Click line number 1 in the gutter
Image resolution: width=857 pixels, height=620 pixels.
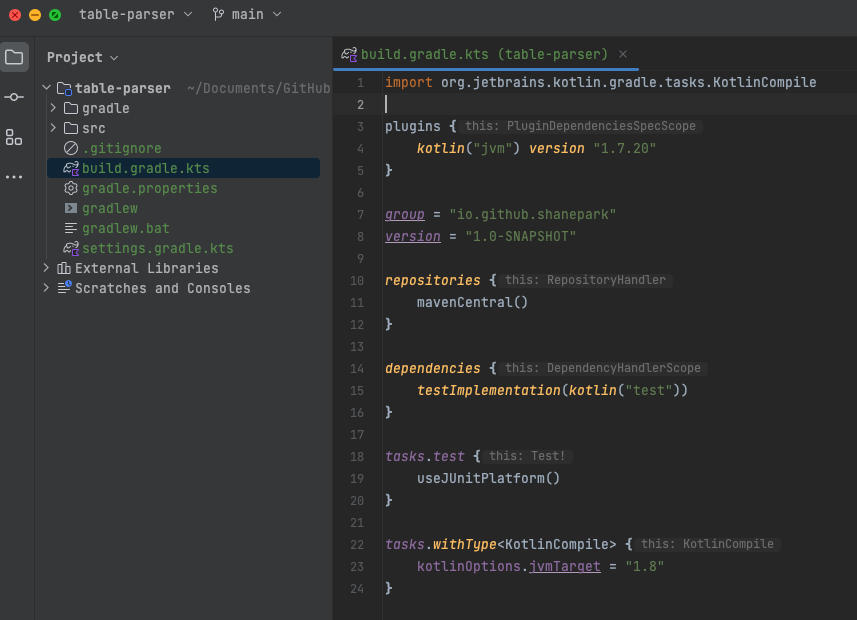(360, 83)
